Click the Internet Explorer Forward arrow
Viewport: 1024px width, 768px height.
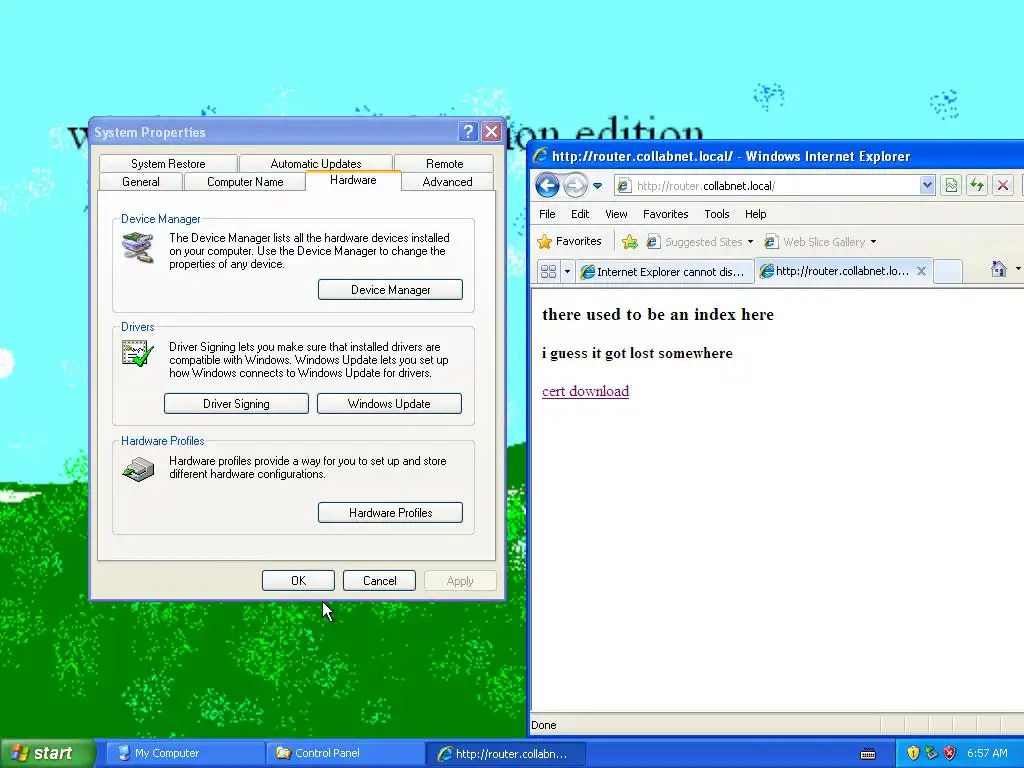click(575, 185)
